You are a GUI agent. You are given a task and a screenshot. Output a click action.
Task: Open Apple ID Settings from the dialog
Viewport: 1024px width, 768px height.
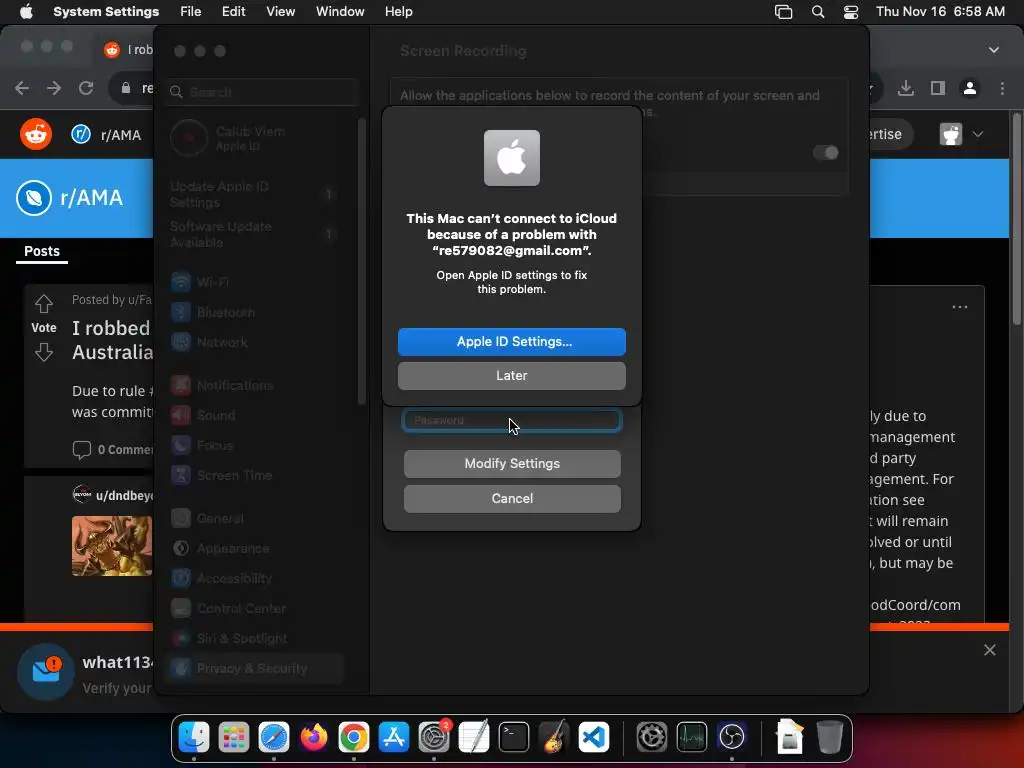click(x=511, y=342)
